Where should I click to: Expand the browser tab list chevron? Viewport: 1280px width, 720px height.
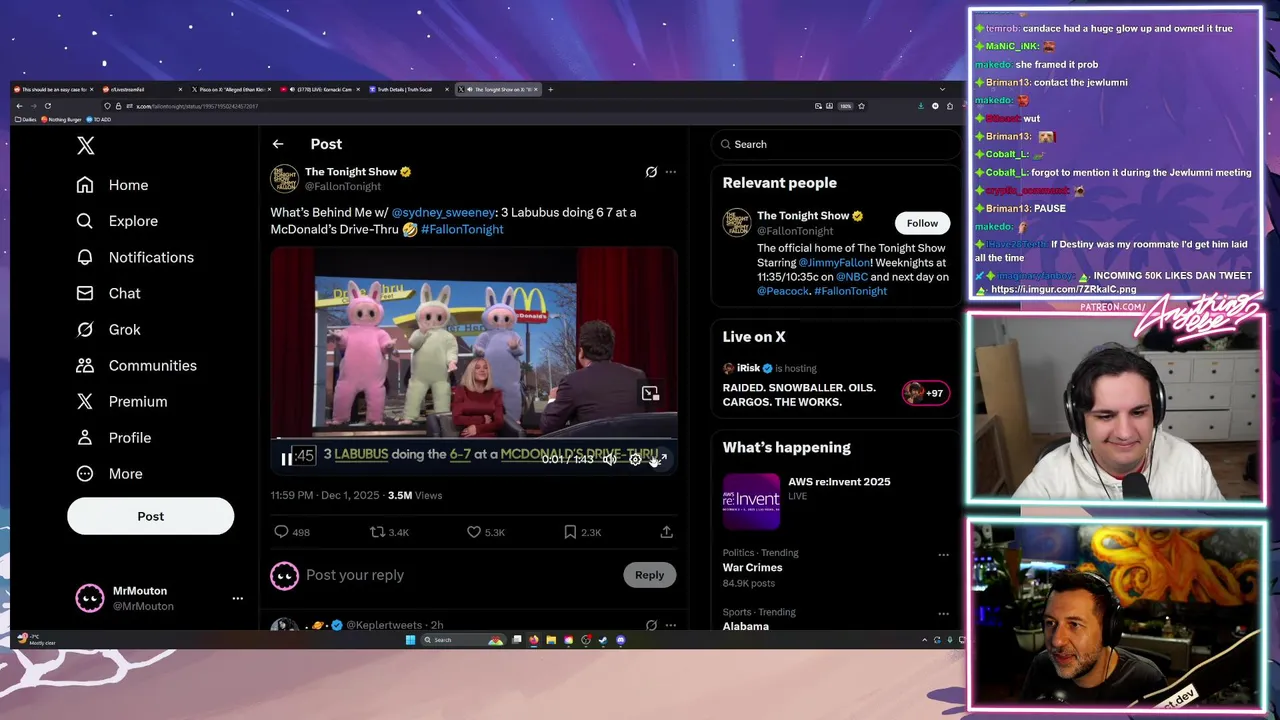pos(941,89)
